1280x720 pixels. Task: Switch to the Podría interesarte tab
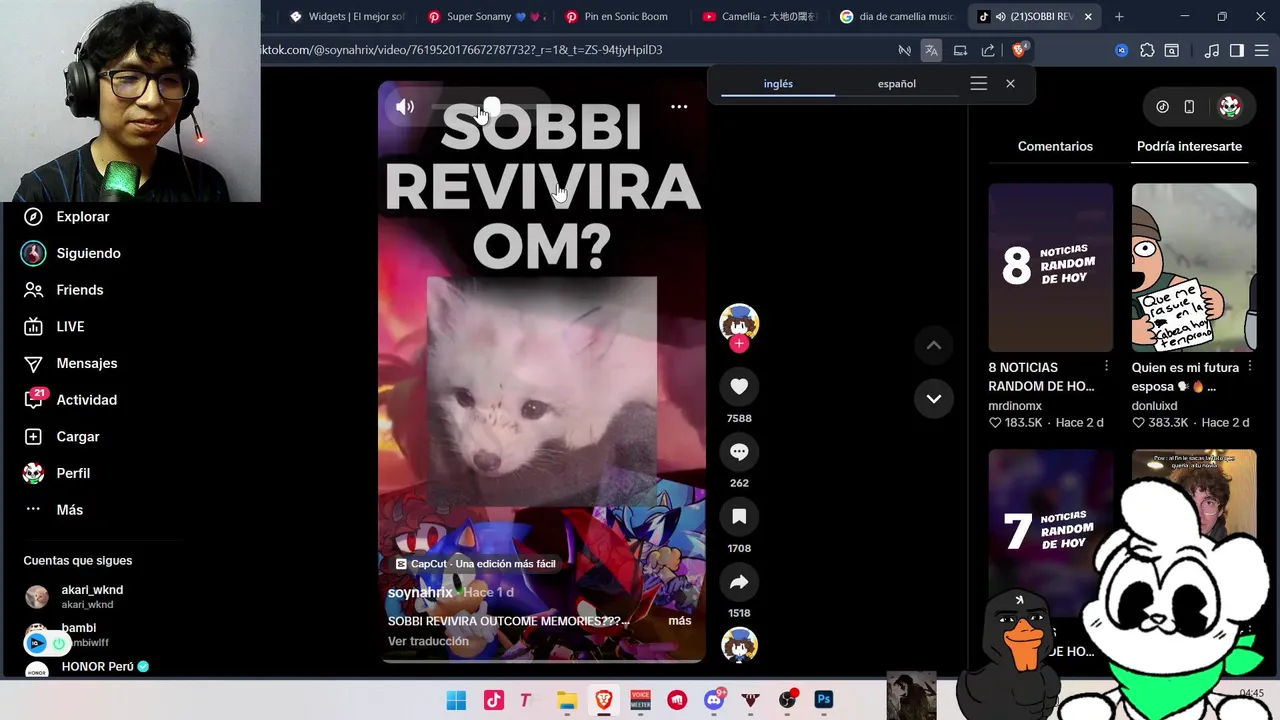point(1189,146)
